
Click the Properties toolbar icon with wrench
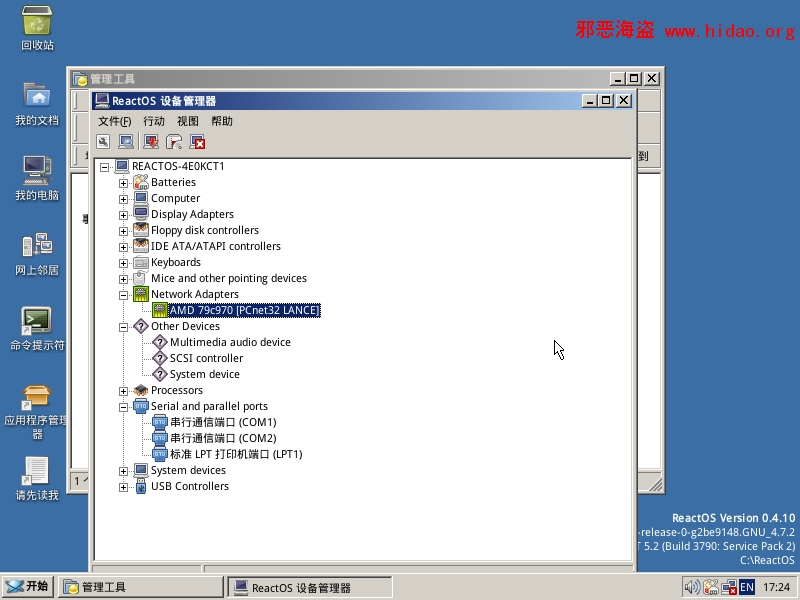pyautogui.click(x=103, y=142)
